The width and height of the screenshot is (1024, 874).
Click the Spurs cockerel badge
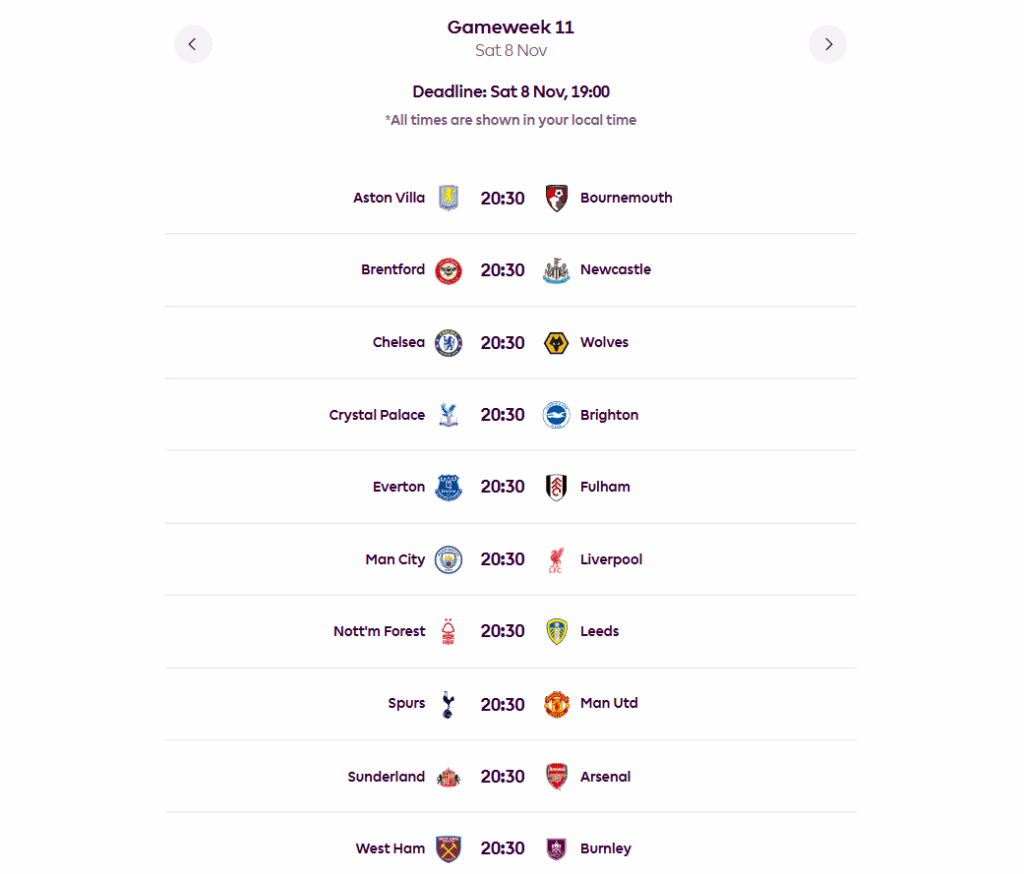pyautogui.click(x=448, y=704)
